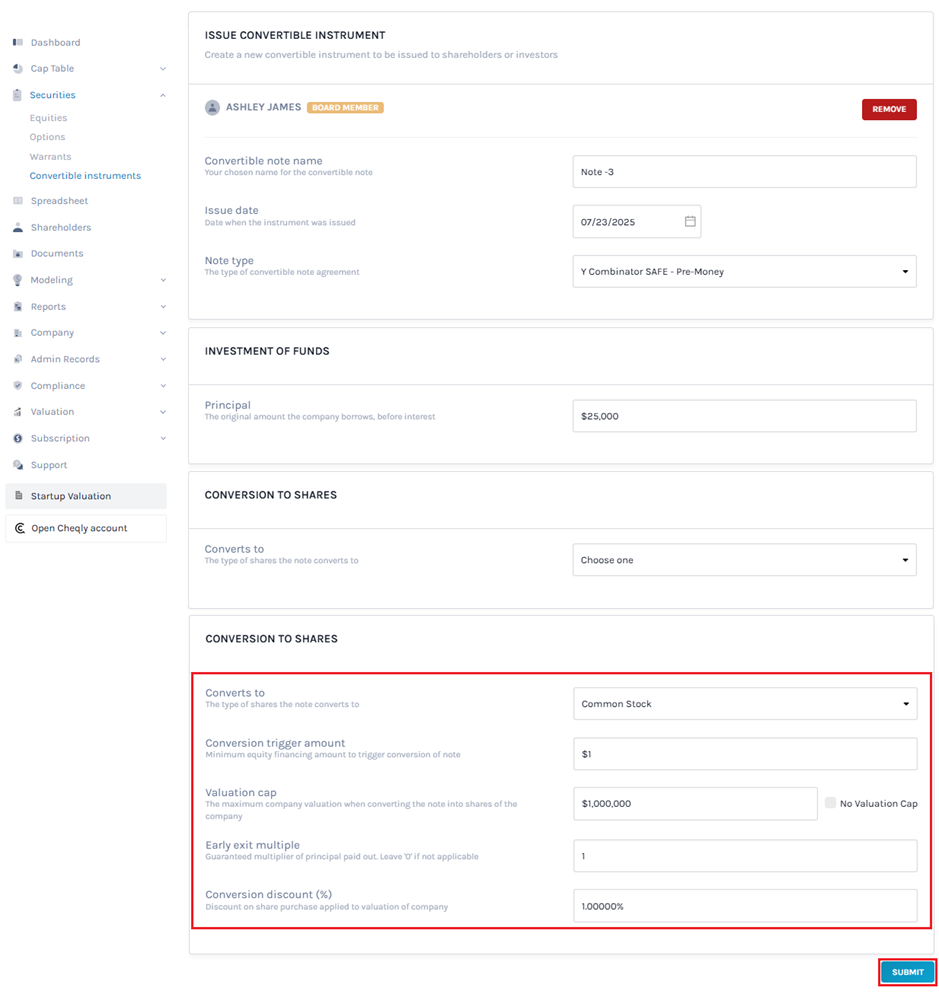Image resolution: width=939 pixels, height=994 pixels.
Task: Click the Conversion discount percentage field
Action: [745, 906]
